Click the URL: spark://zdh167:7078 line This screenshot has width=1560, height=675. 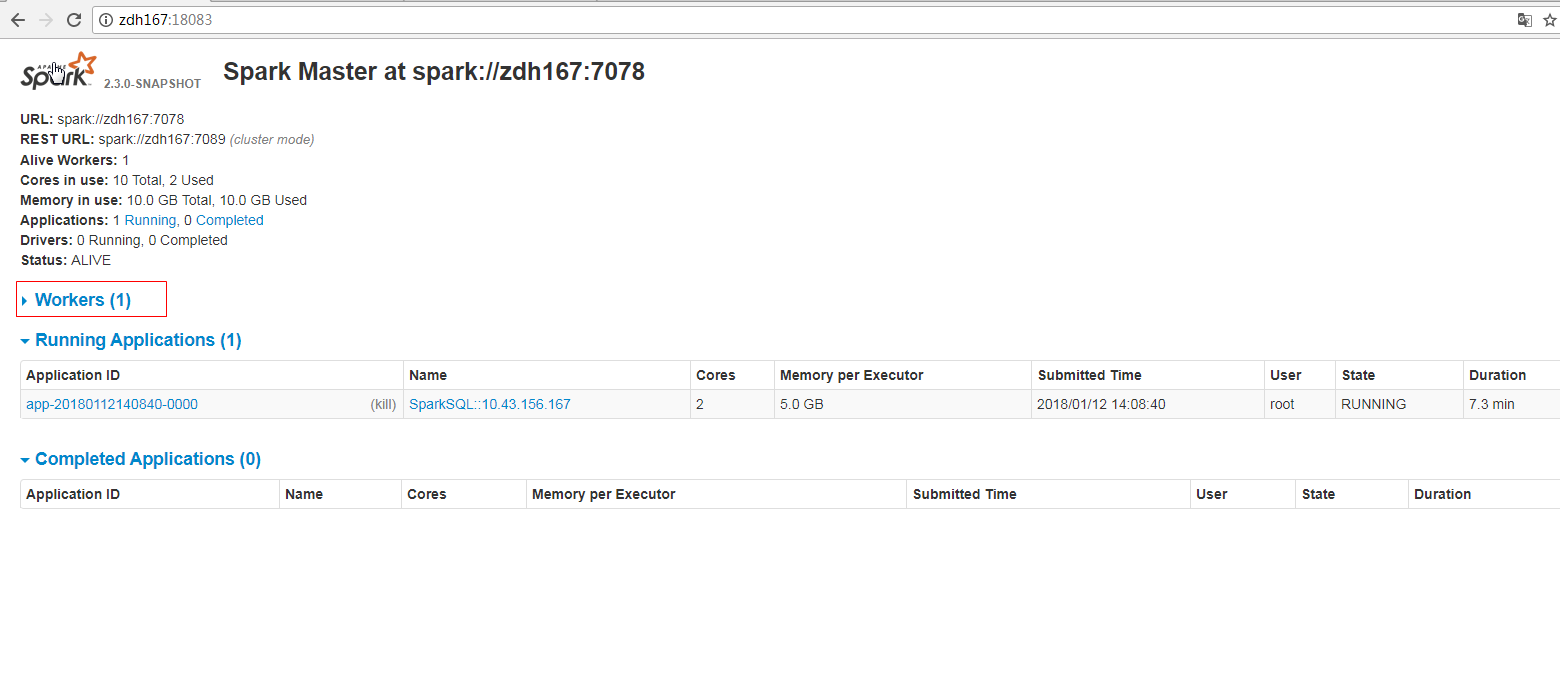(x=102, y=119)
